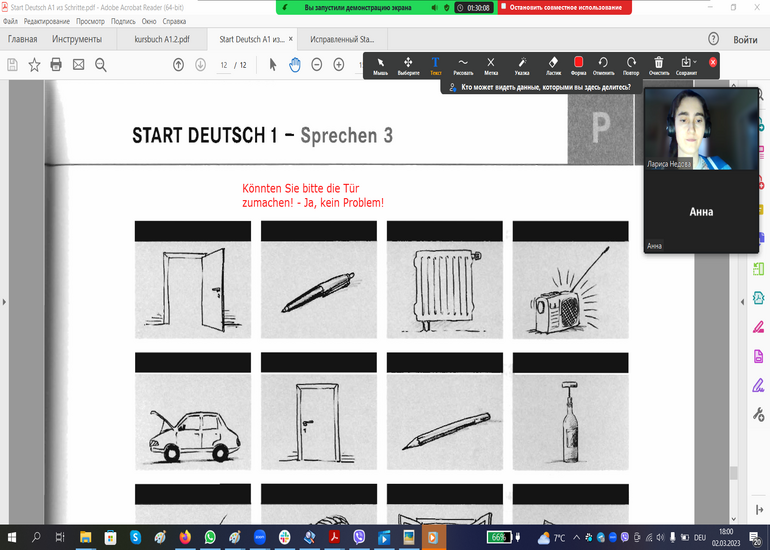Go to the previous page arrow
Viewport: 770px width, 550px height.
coord(178,65)
